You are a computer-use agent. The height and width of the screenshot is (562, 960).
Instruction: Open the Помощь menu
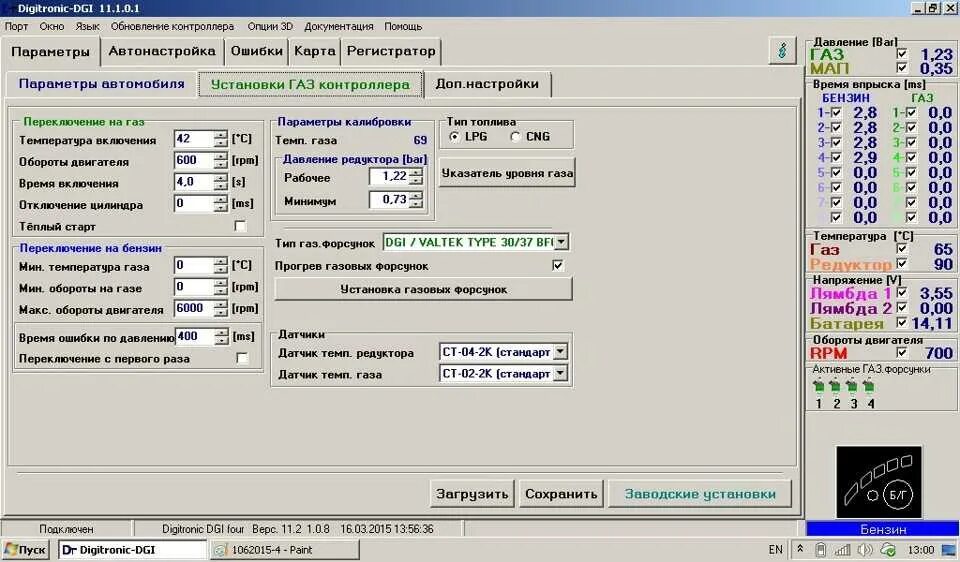click(x=403, y=26)
